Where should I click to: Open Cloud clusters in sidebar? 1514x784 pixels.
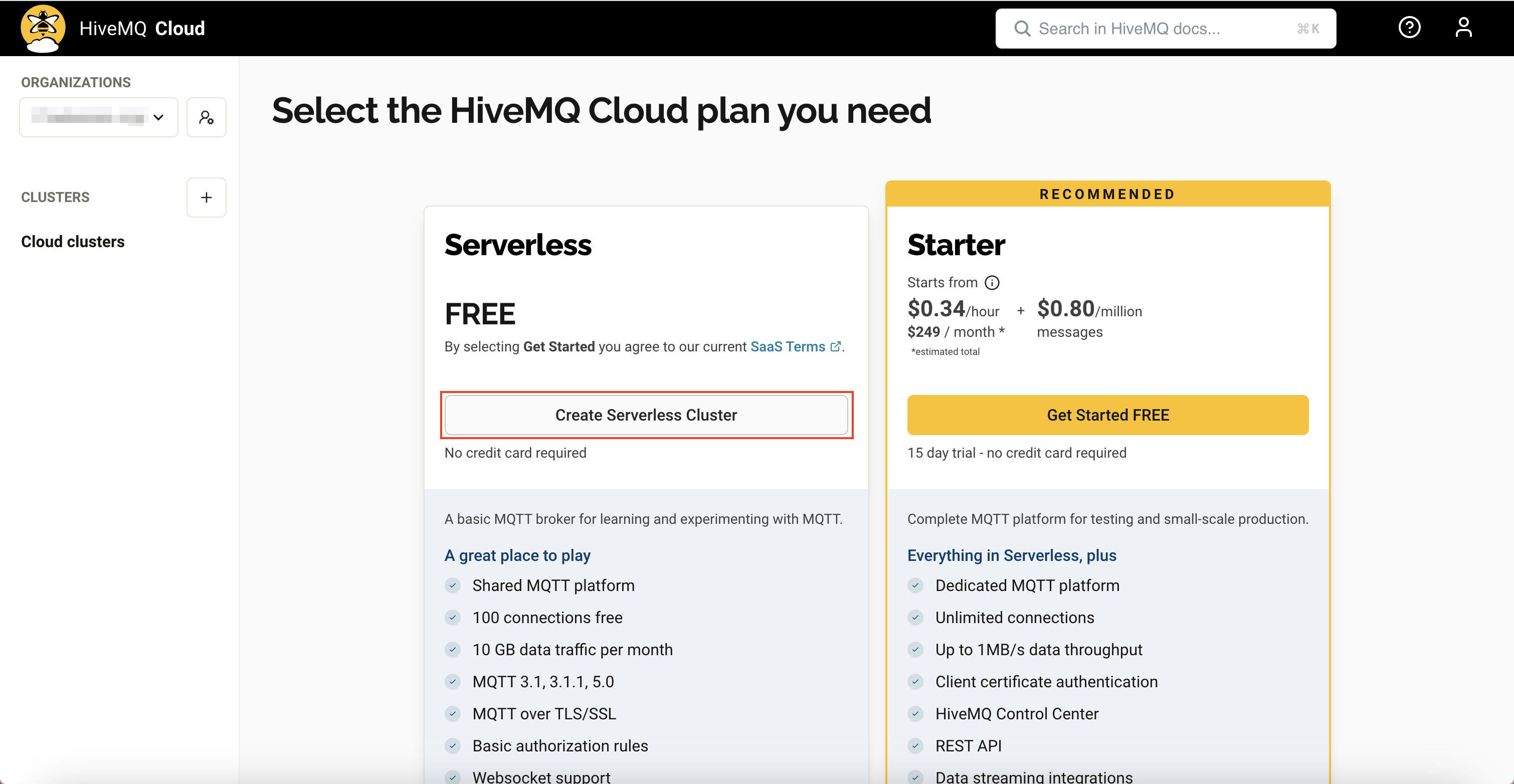(73, 242)
